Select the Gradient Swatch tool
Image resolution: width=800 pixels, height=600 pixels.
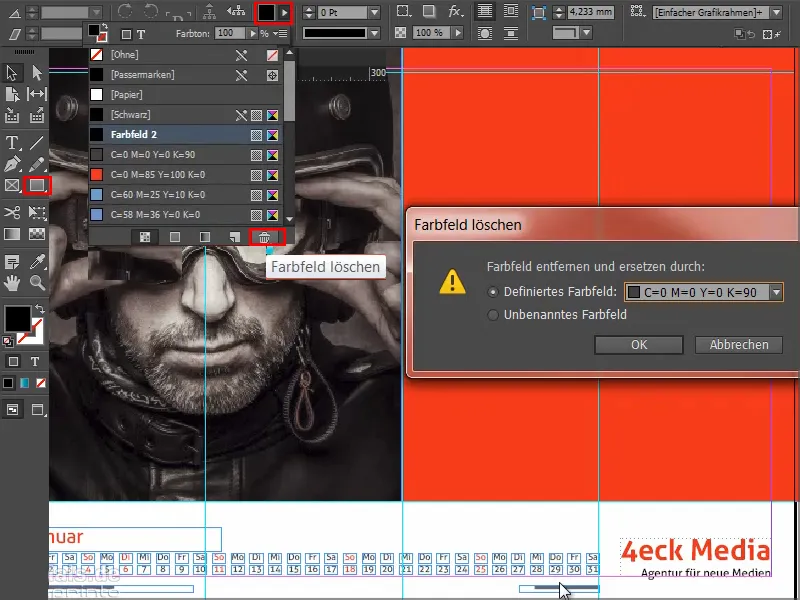click(12, 234)
